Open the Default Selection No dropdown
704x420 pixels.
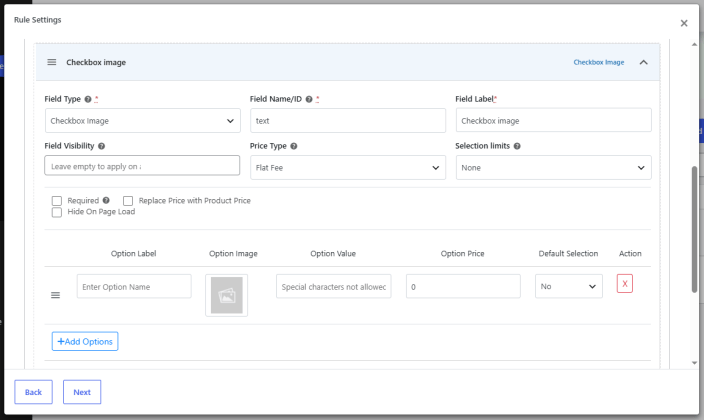coord(569,286)
